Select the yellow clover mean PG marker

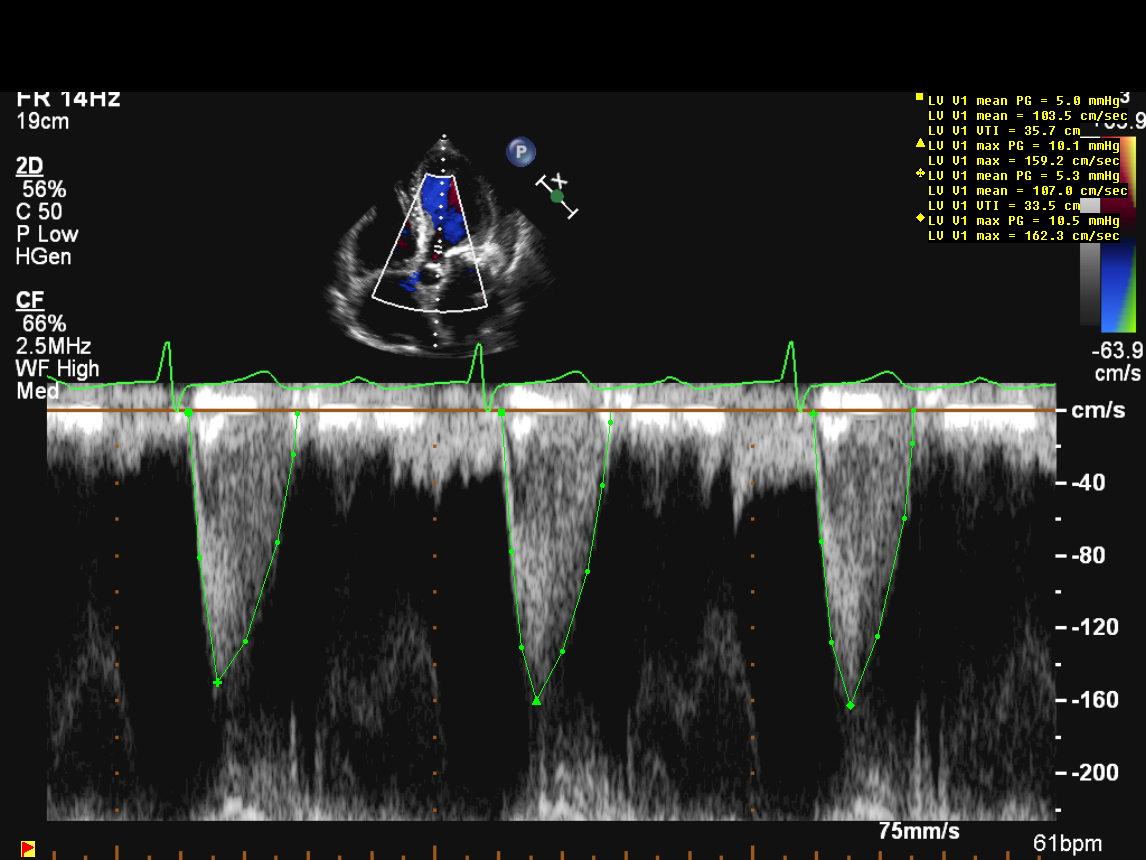coord(919,174)
